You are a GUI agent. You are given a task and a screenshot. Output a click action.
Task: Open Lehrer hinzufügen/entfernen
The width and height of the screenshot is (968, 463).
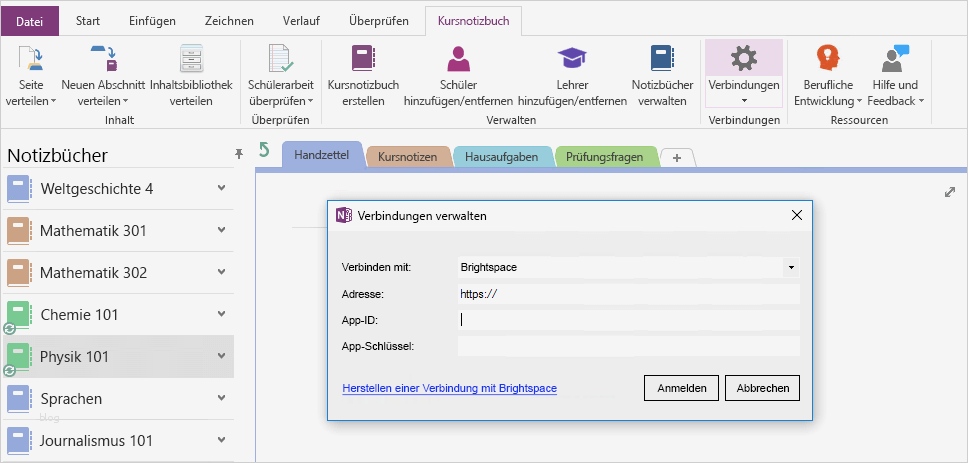tap(572, 75)
